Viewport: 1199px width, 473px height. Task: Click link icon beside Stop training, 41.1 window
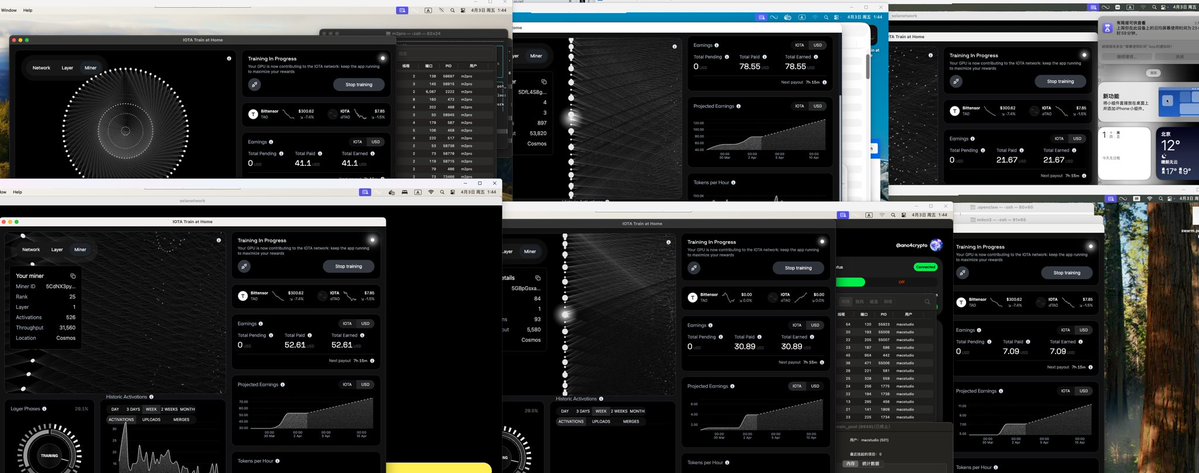tap(254, 84)
